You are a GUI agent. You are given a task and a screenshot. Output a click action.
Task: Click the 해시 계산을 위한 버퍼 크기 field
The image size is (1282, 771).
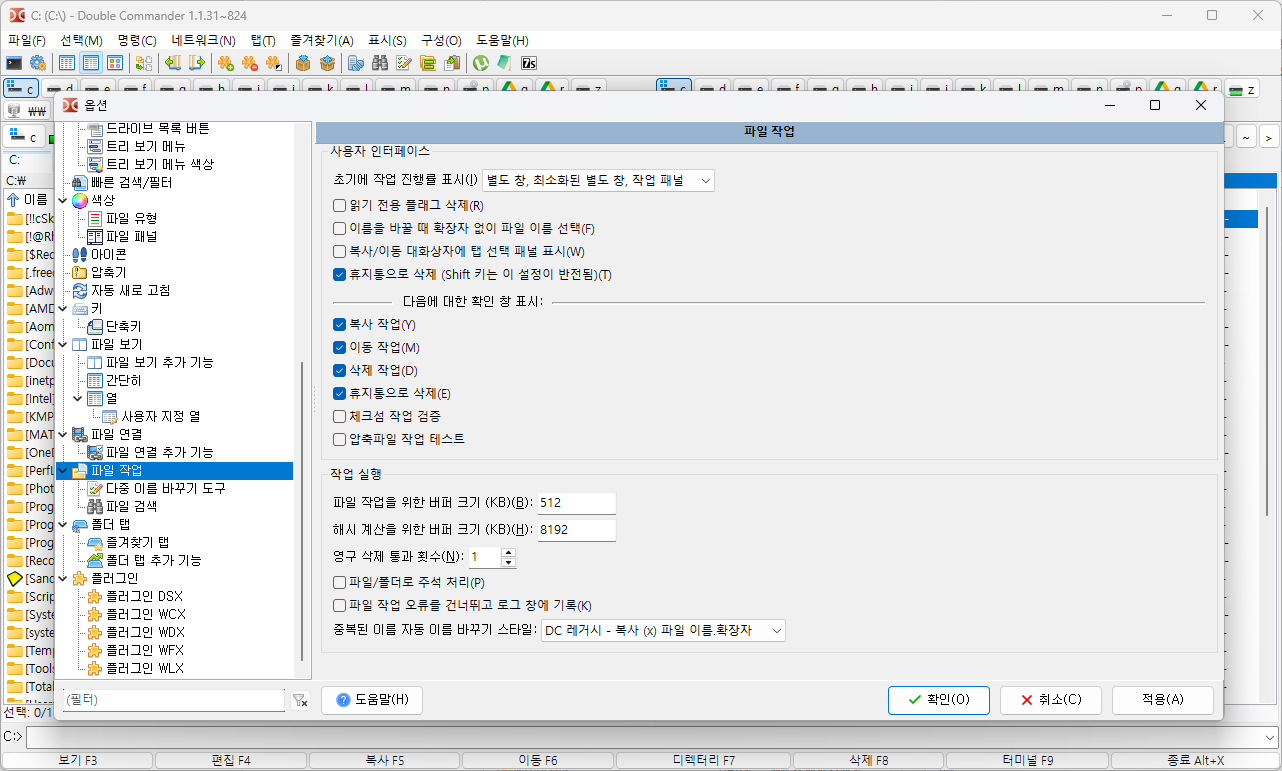pyautogui.click(x=577, y=529)
